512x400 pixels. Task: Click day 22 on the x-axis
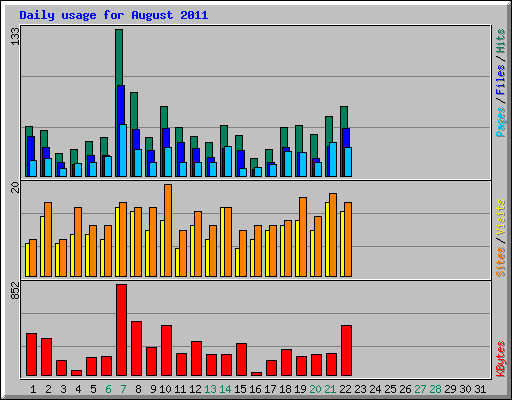pyautogui.click(x=345, y=389)
